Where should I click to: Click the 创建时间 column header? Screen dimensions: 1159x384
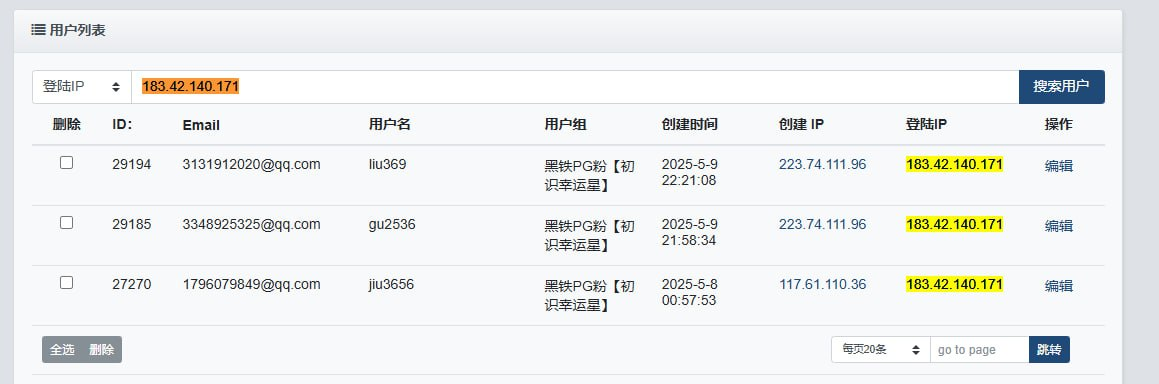[x=690, y=125]
